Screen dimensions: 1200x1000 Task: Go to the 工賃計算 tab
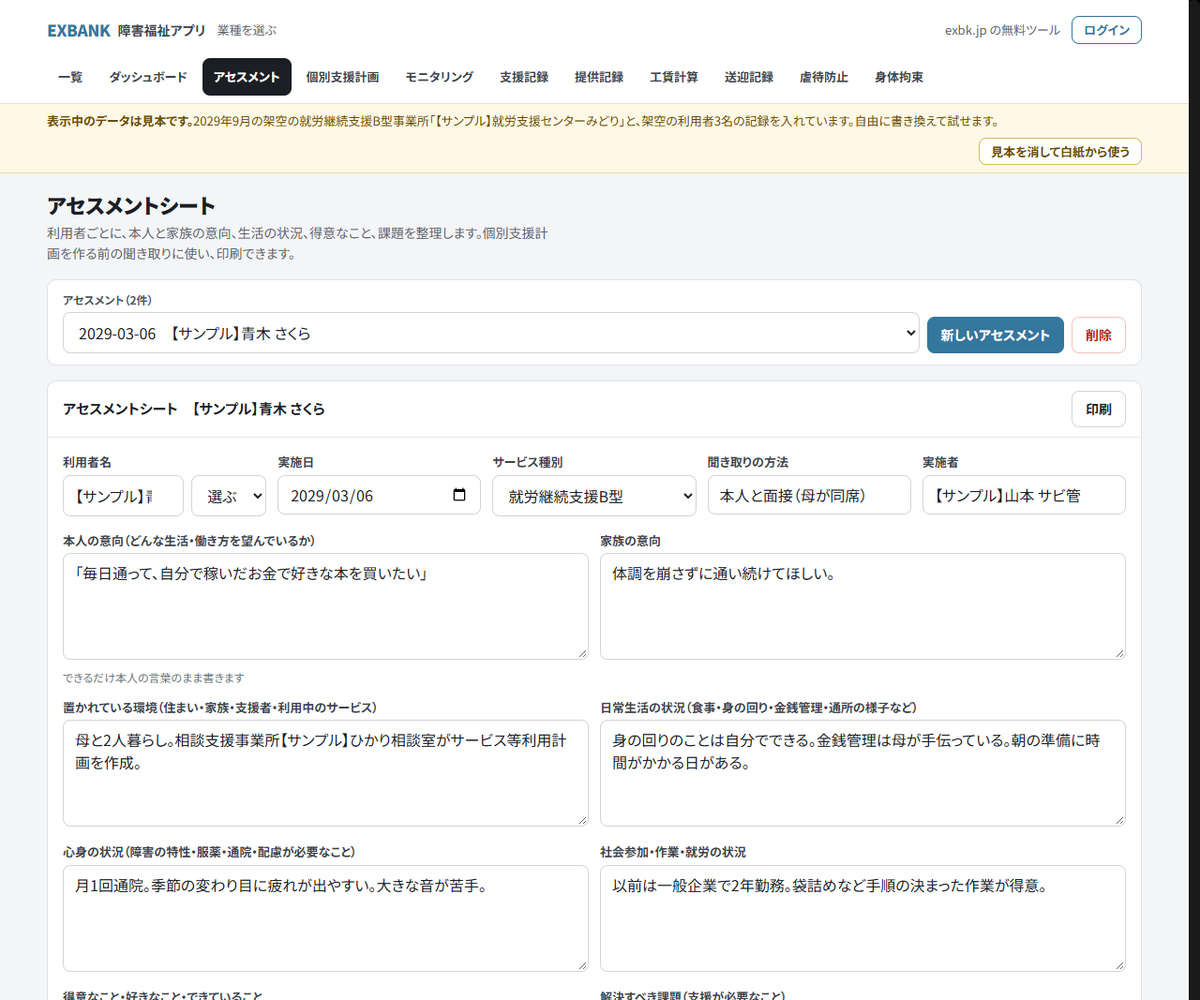[674, 77]
